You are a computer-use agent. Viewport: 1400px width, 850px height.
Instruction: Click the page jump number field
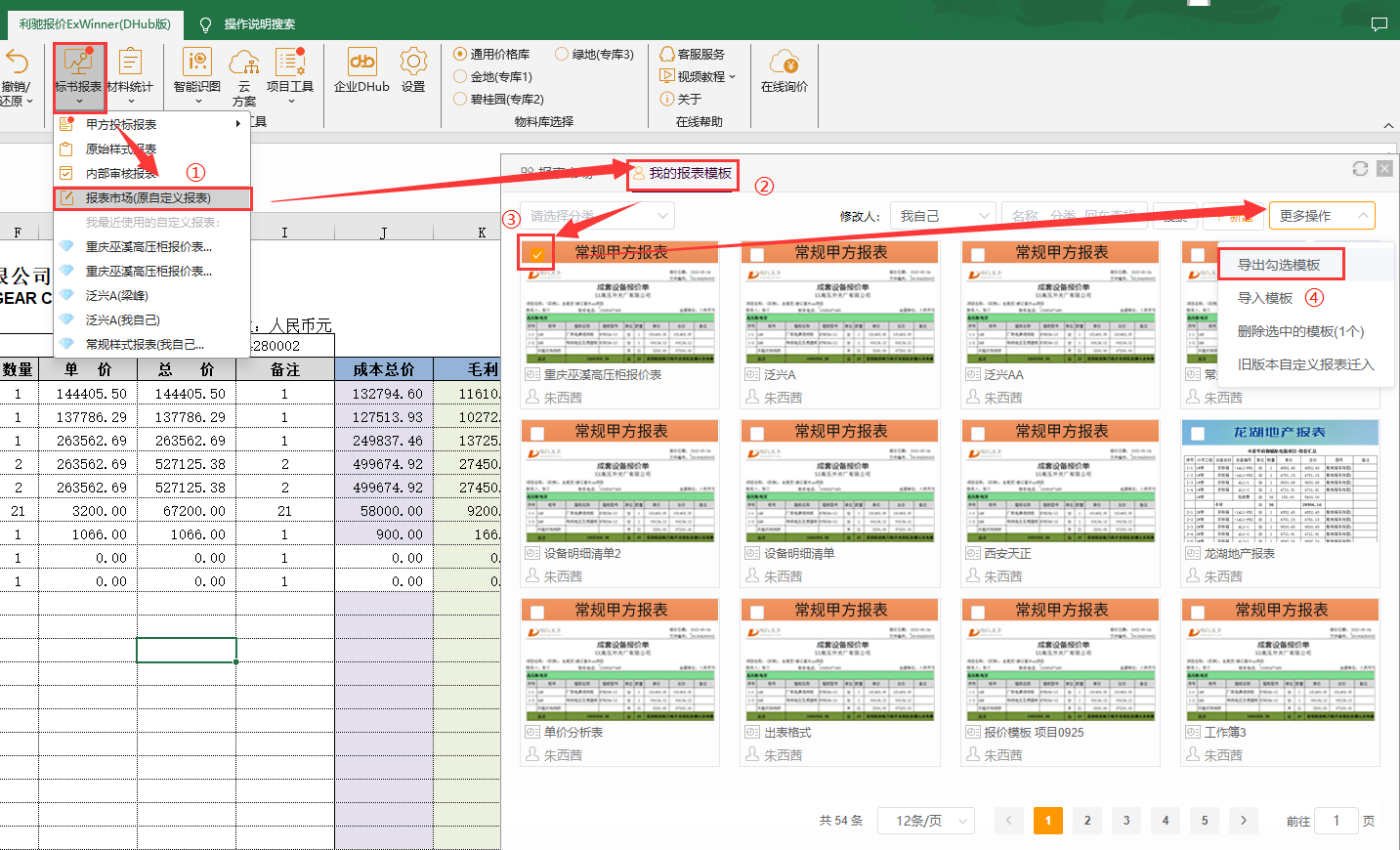1336,821
